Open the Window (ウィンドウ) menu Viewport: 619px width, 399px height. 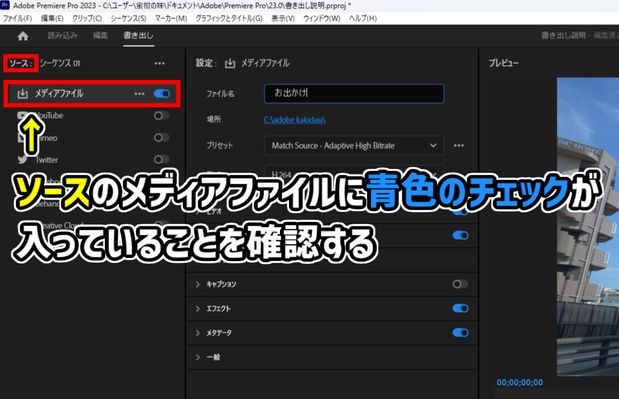click(x=321, y=19)
